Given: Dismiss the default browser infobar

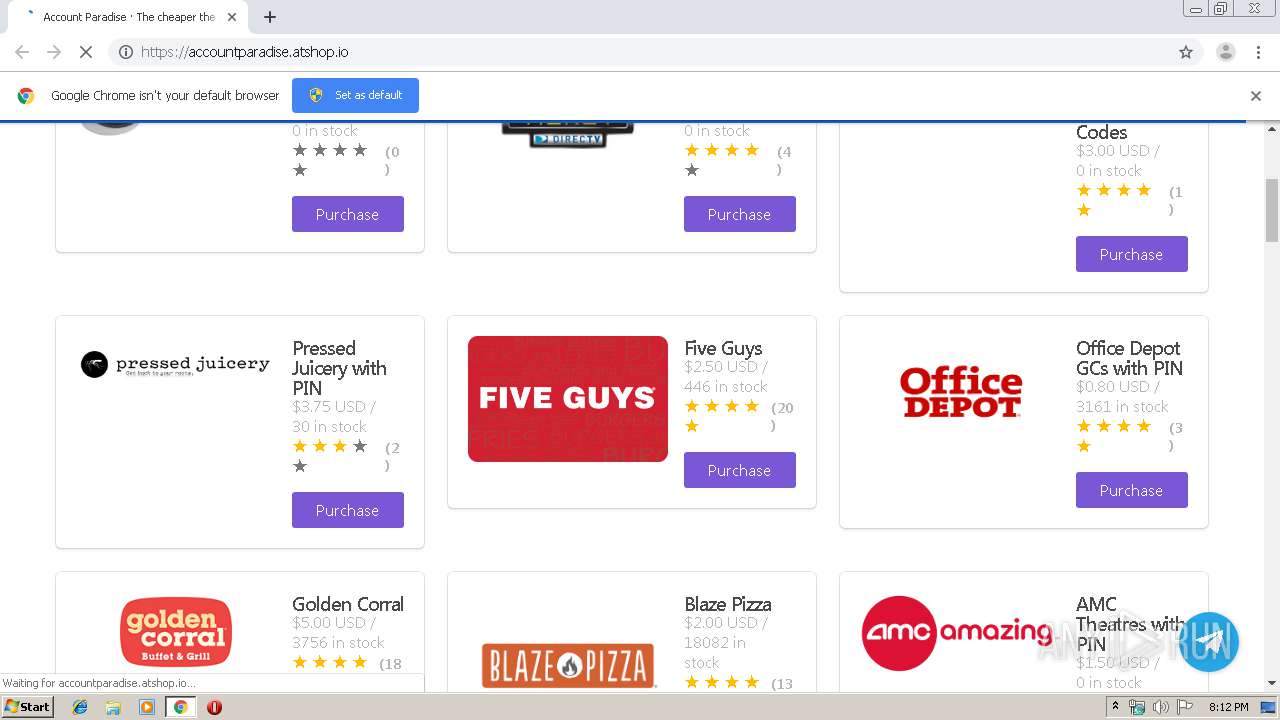Looking at the screenshot, I should click(x=1256, y=96).
